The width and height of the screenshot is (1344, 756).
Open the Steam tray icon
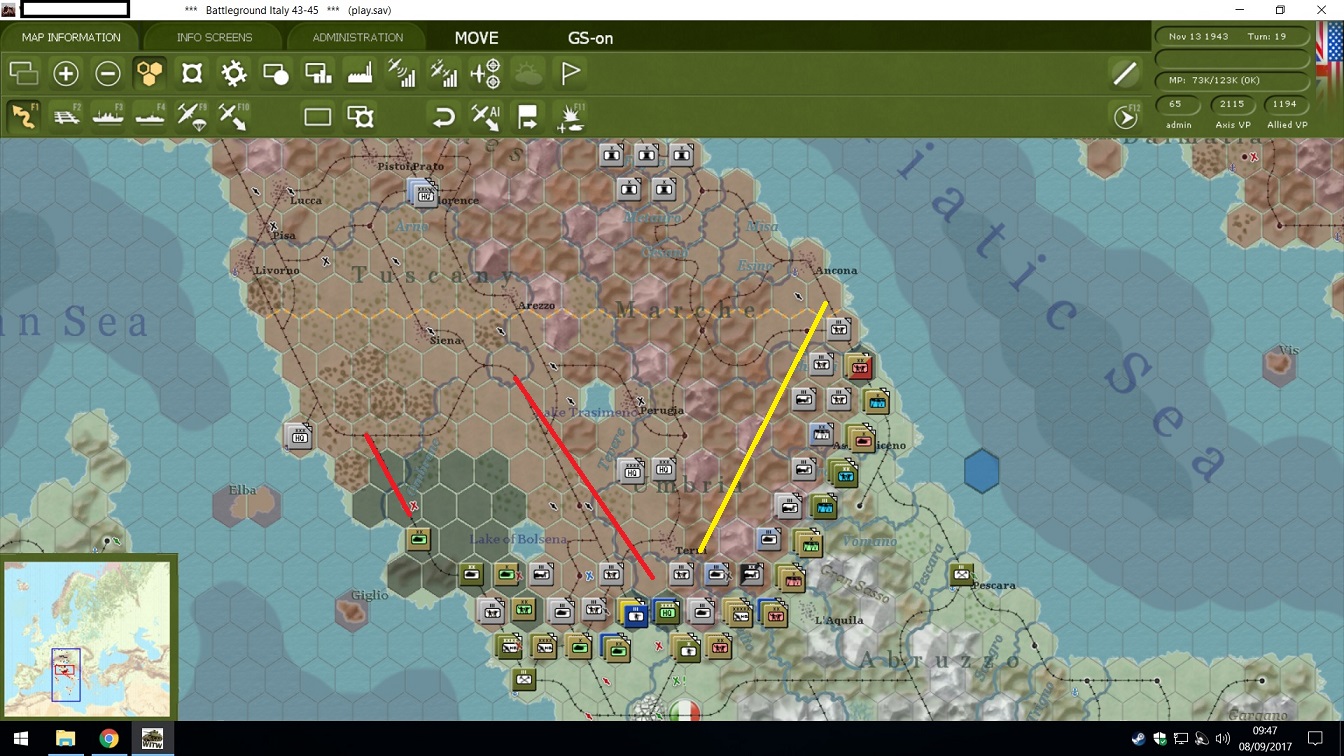click(1139, 740)
